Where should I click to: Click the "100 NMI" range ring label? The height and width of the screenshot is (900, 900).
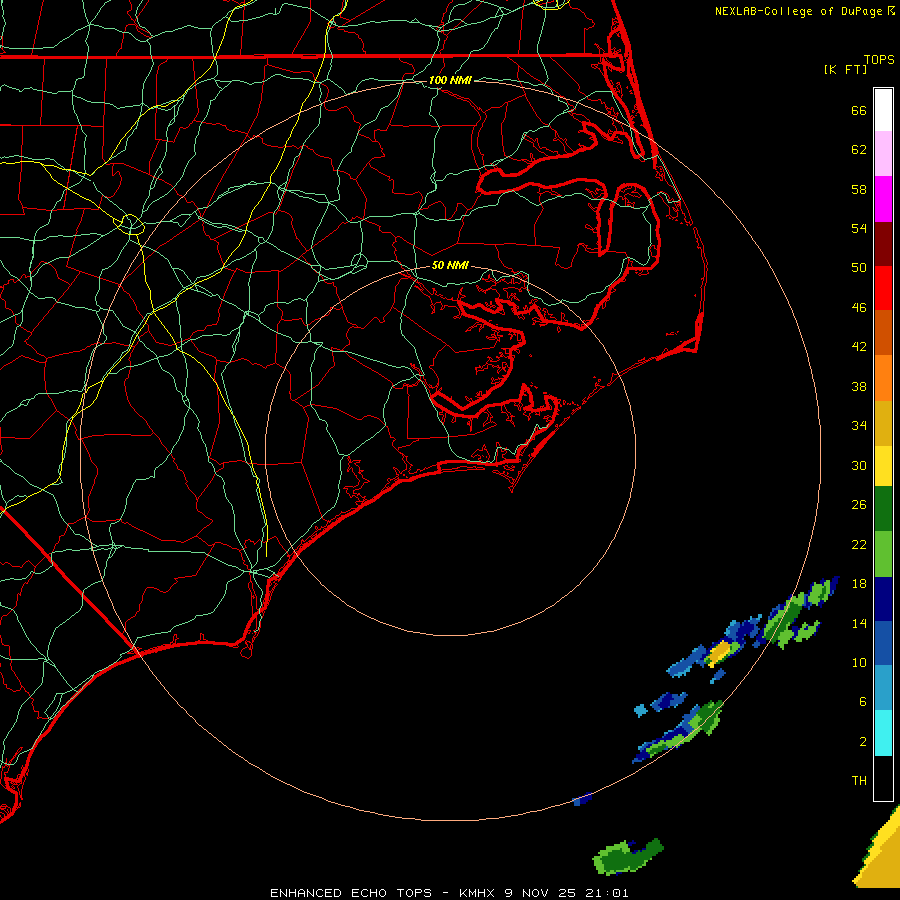pos(450,80)
